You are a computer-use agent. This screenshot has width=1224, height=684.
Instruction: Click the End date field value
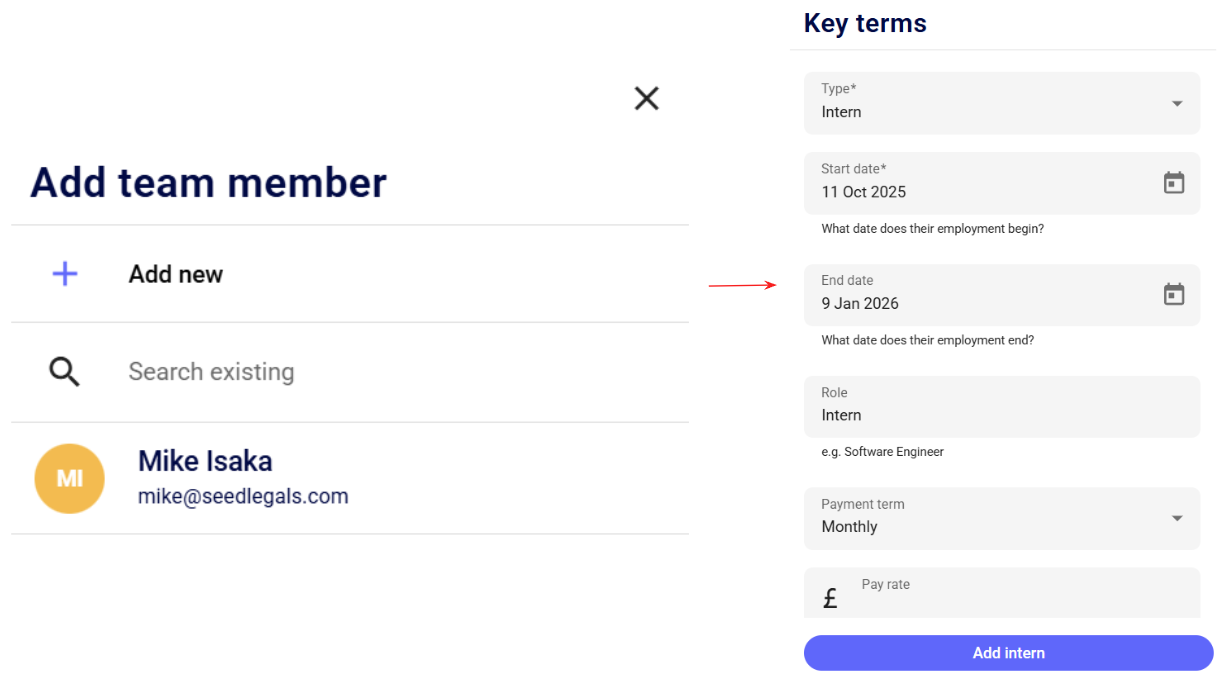[860, 304]
